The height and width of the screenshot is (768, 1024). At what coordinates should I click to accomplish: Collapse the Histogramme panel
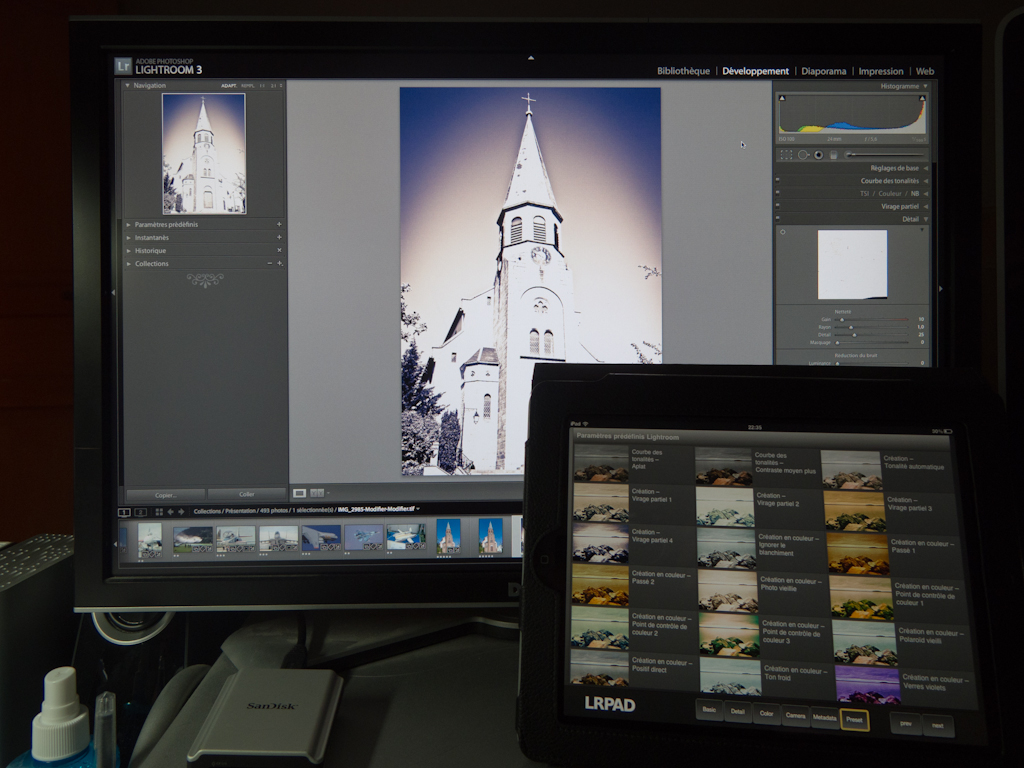pos(925,86)
